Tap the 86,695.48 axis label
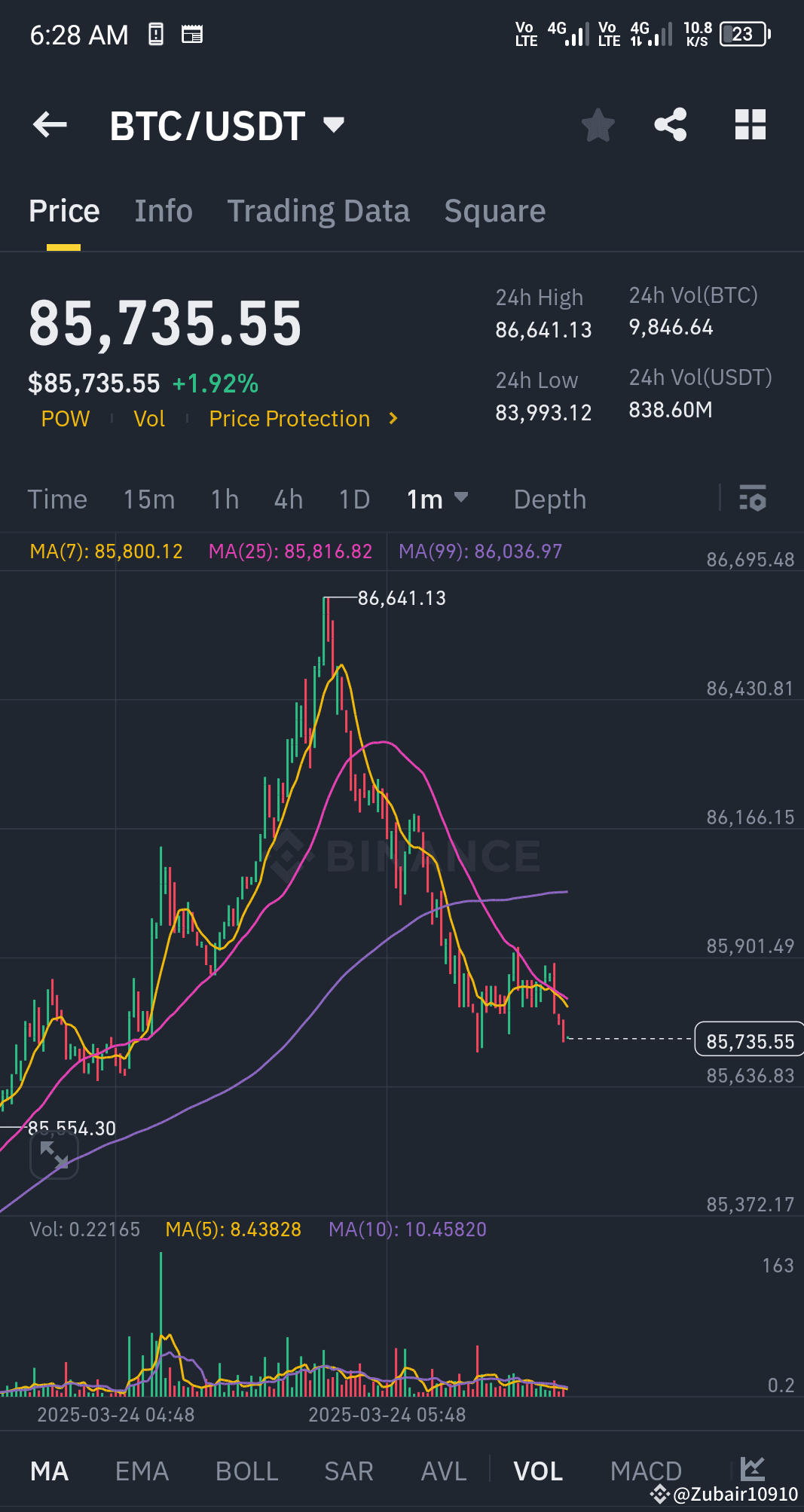804x1512 pixels. [x=750, y=560]
